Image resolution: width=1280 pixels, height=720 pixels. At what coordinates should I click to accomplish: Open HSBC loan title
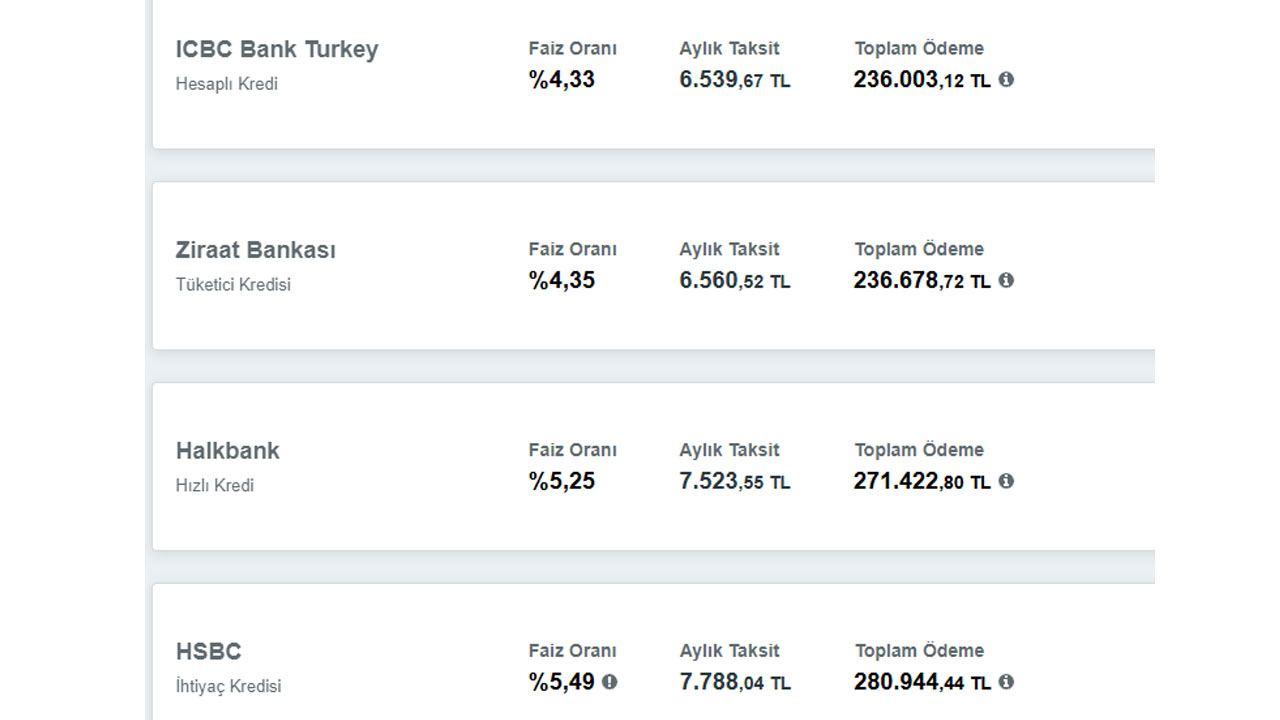209,652
